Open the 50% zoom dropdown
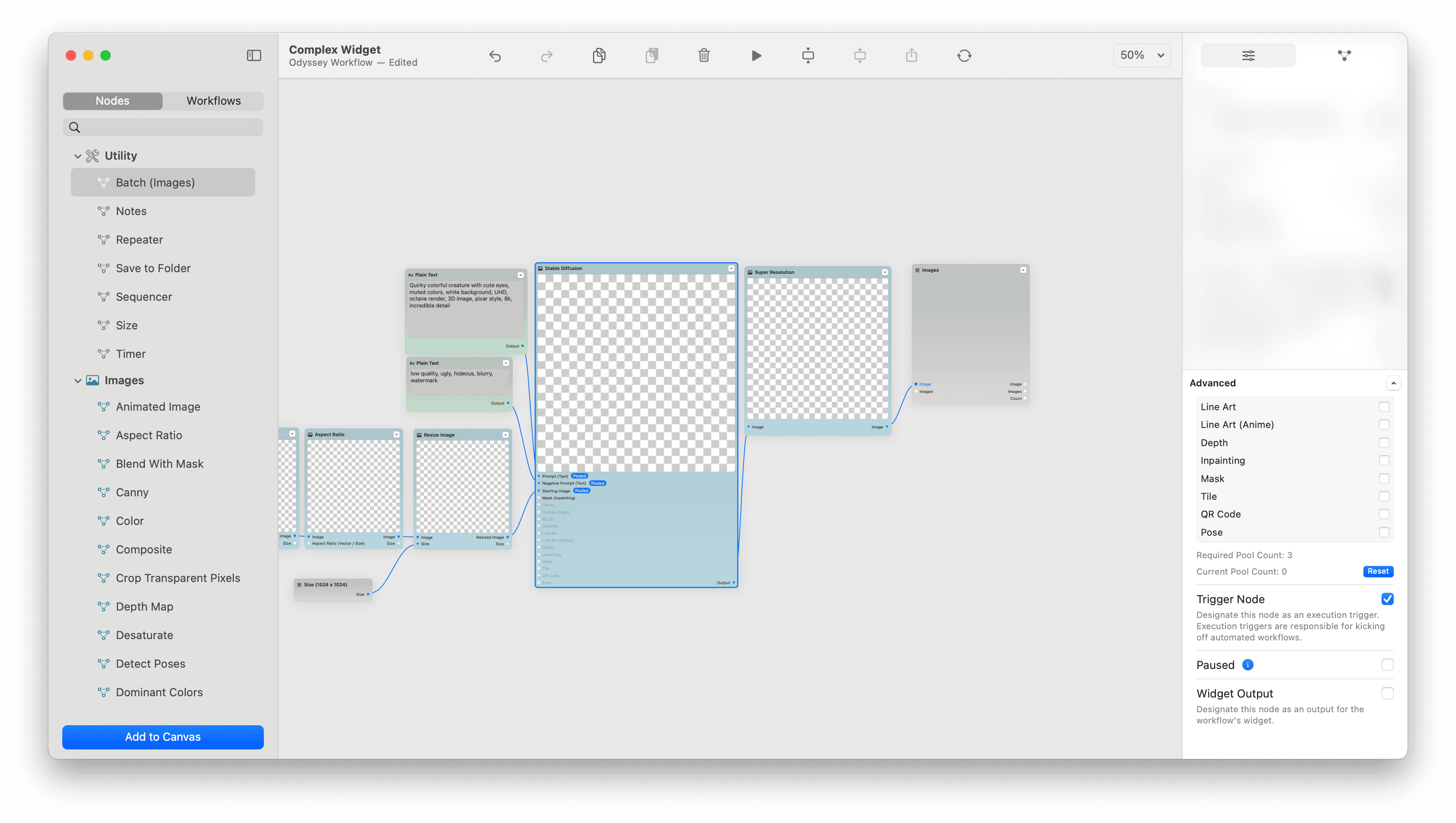1456x823 pixels. coord(1142,55)
